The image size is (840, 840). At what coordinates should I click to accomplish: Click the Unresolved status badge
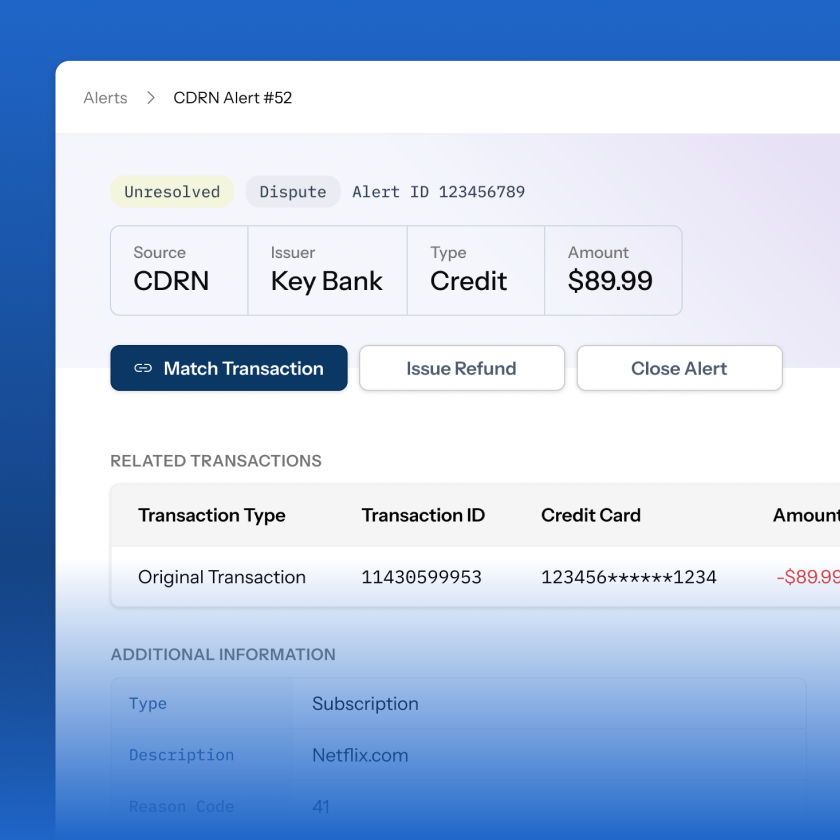172,192
